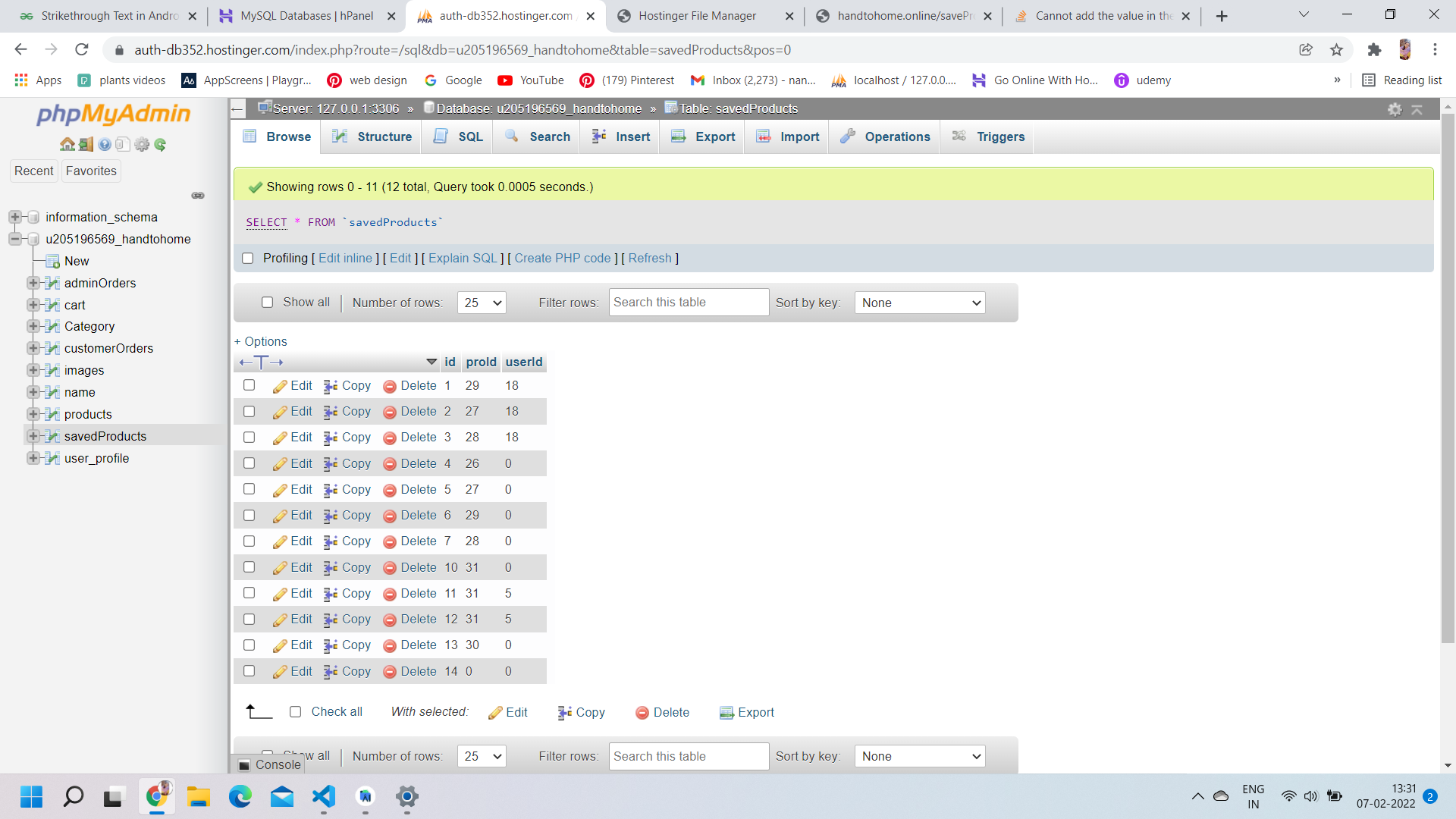Expand information_schema database tree node
1456x819 pixels.
pos(14,218)
